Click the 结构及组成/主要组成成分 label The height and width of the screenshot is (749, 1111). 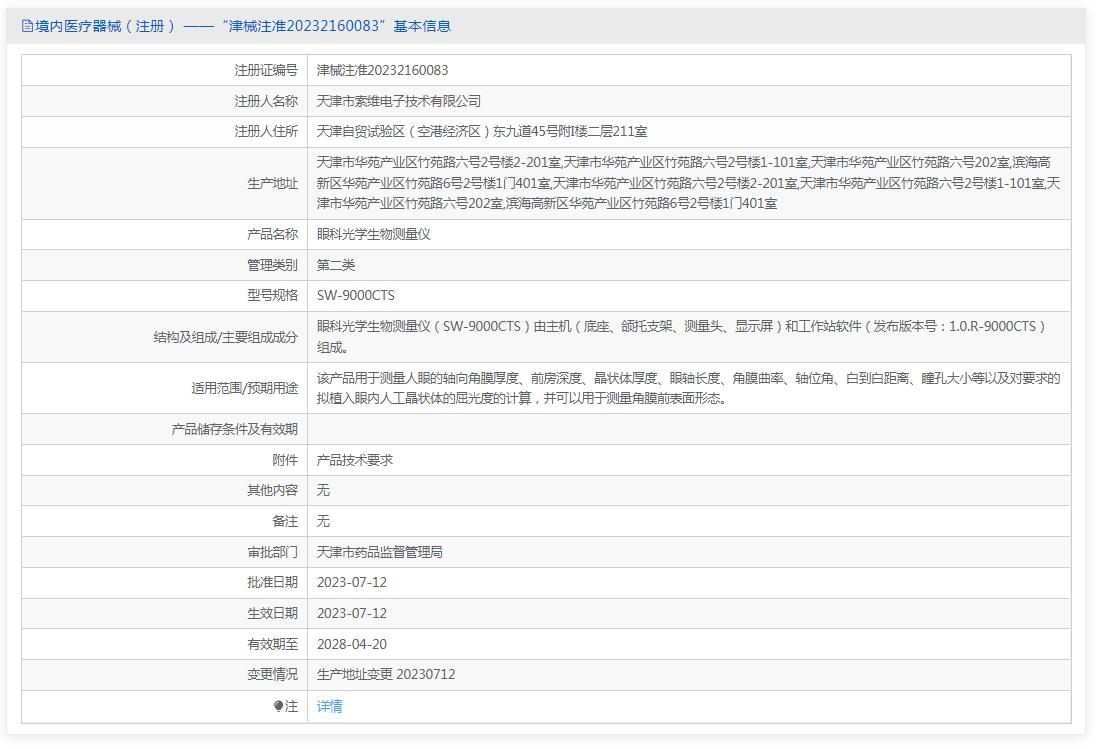tap(225, 337)
